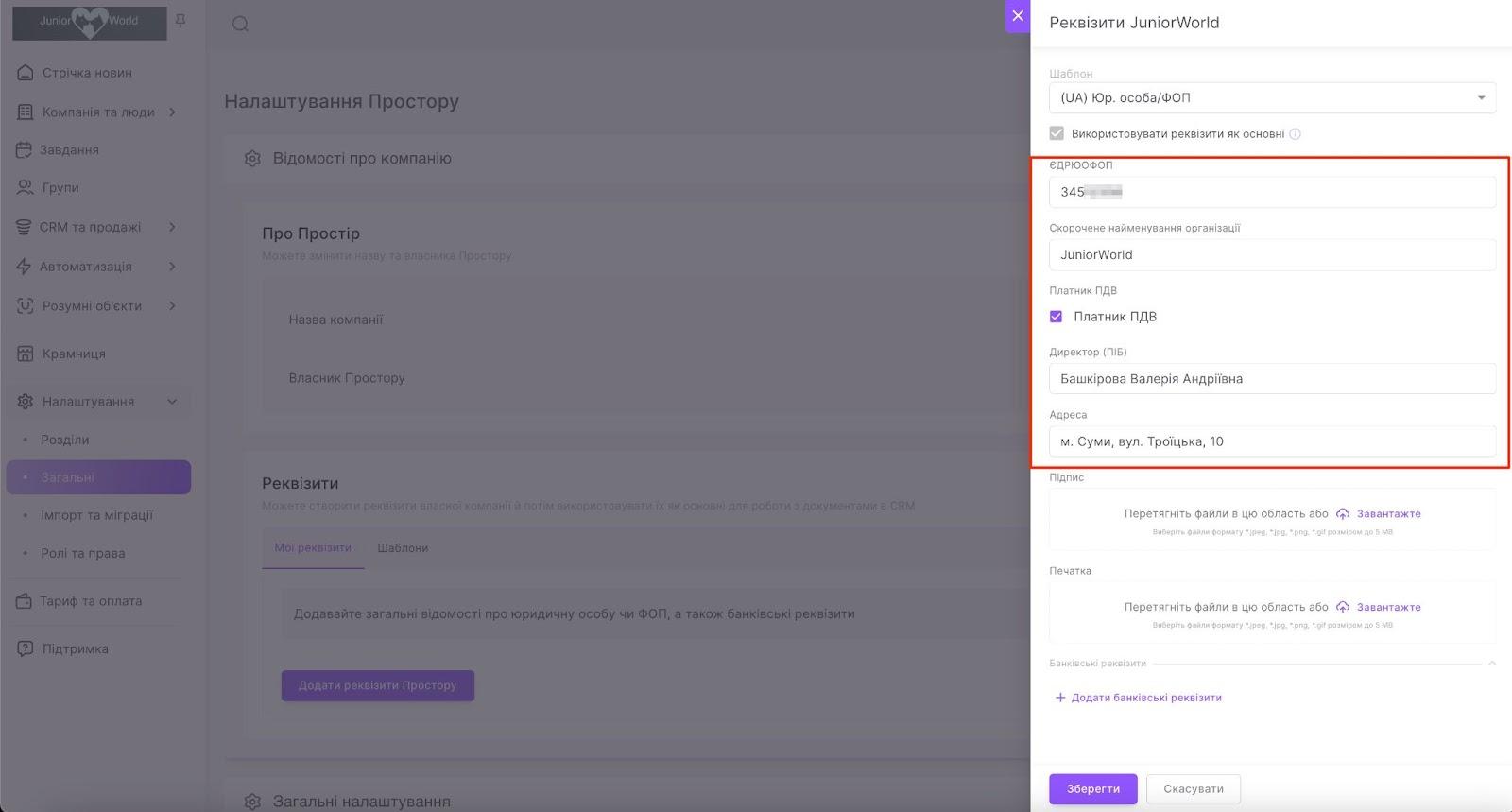Screen dimensions: 1512x812
Task: Switch to Шаблони tab
Action: [x=403, y=548]
